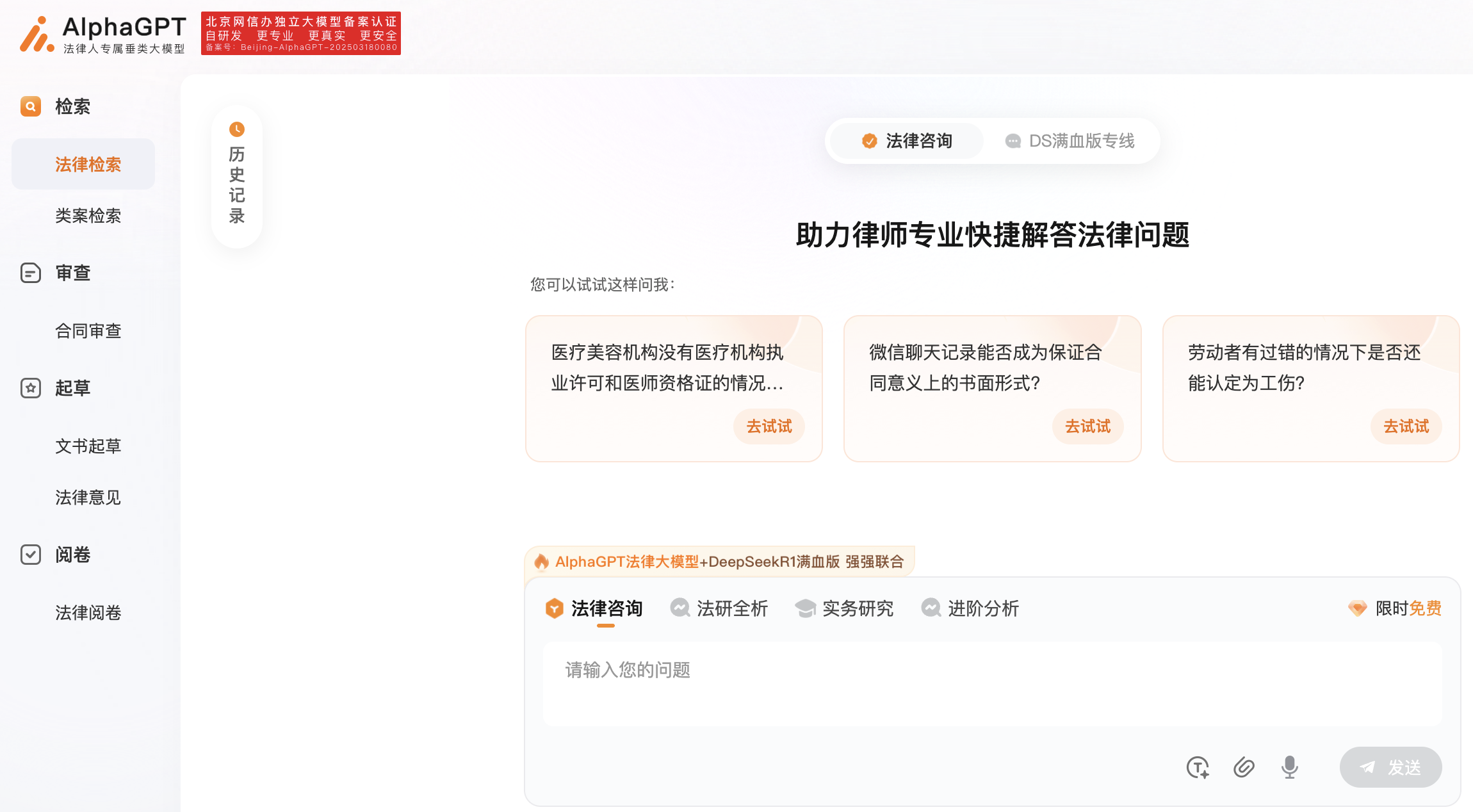Open 类案检索 in the sidebar
The height and width of the screenshot is (812, 1473).
pos(88,216)
